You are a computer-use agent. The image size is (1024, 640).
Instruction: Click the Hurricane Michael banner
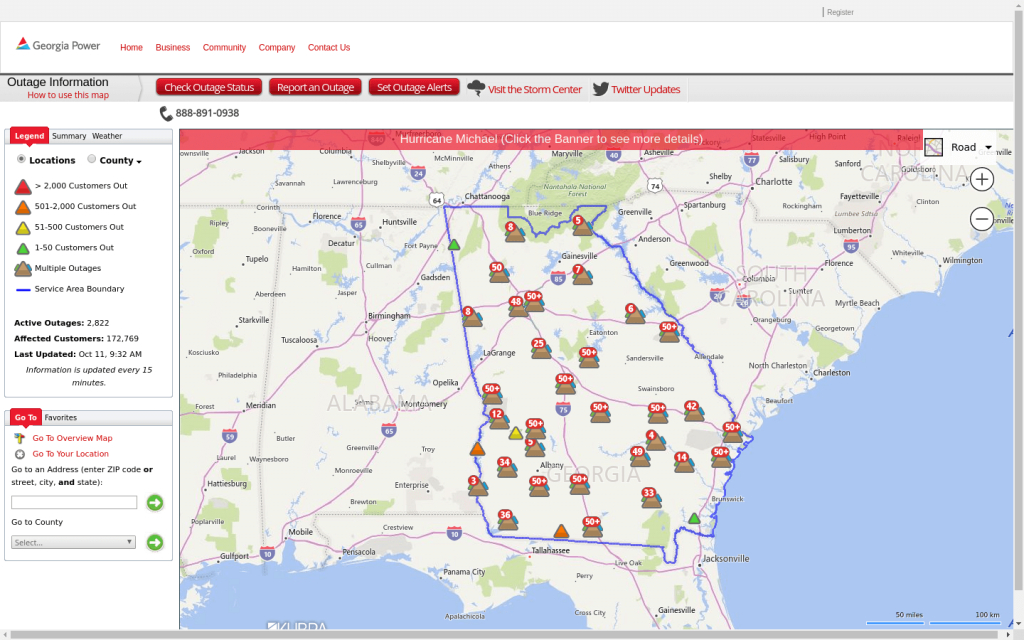coord(551,139)
